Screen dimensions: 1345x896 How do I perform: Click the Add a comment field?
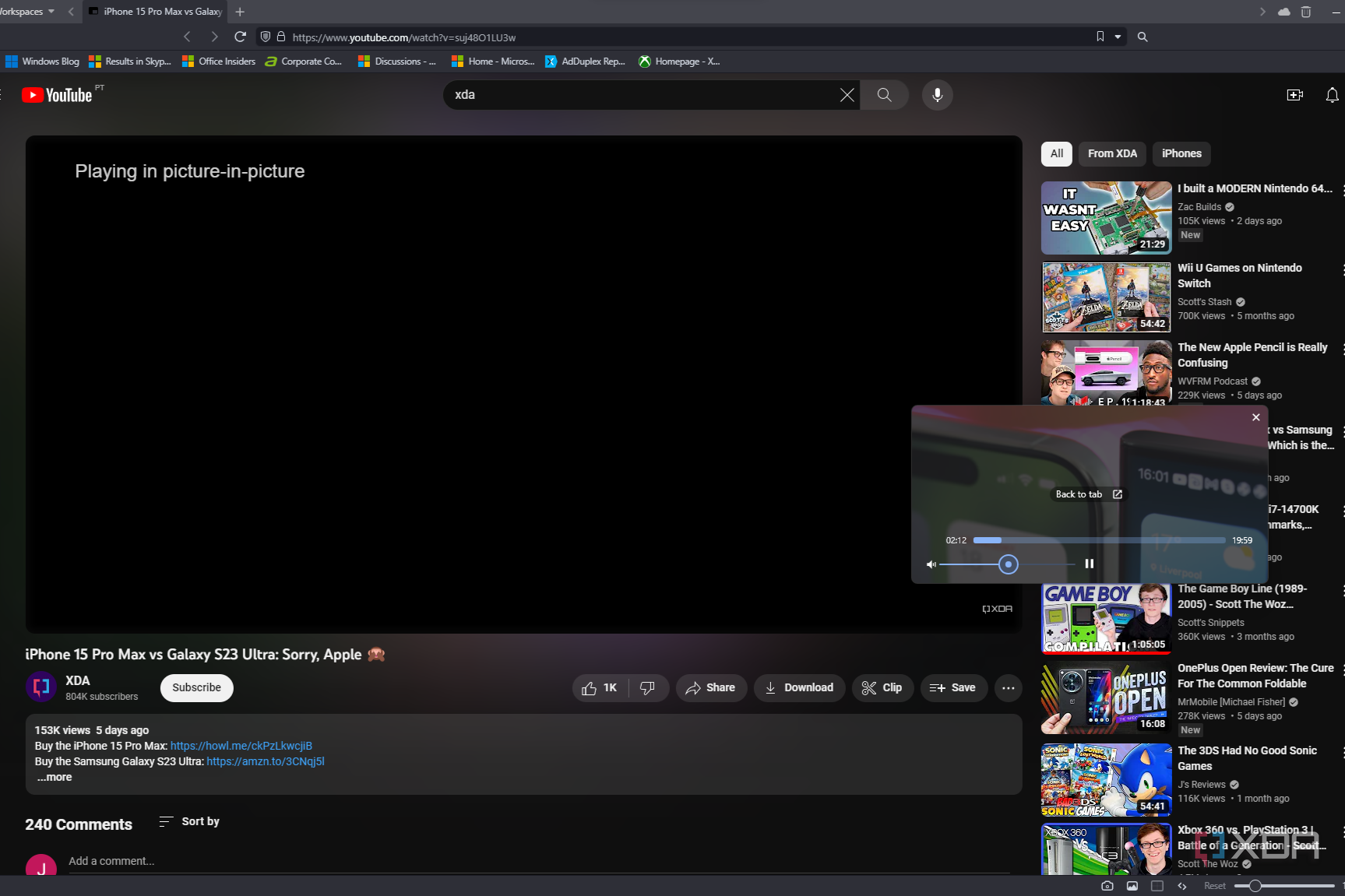(539, 861)
